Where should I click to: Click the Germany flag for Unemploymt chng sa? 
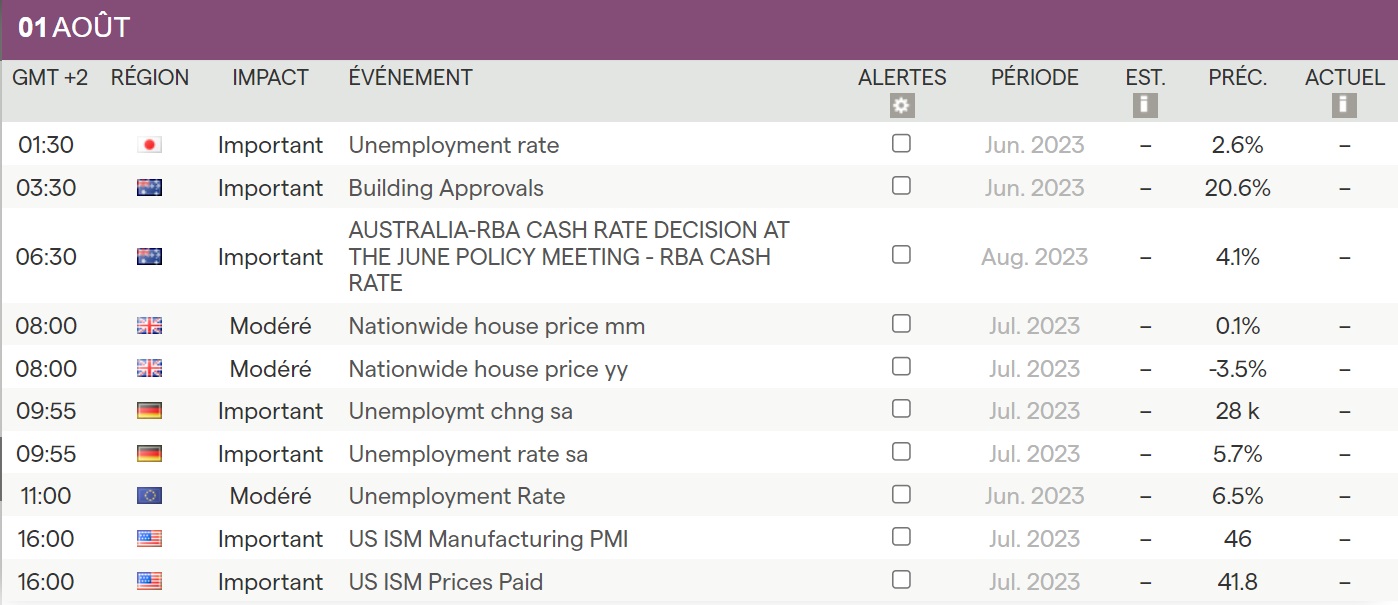click(149, 411)
